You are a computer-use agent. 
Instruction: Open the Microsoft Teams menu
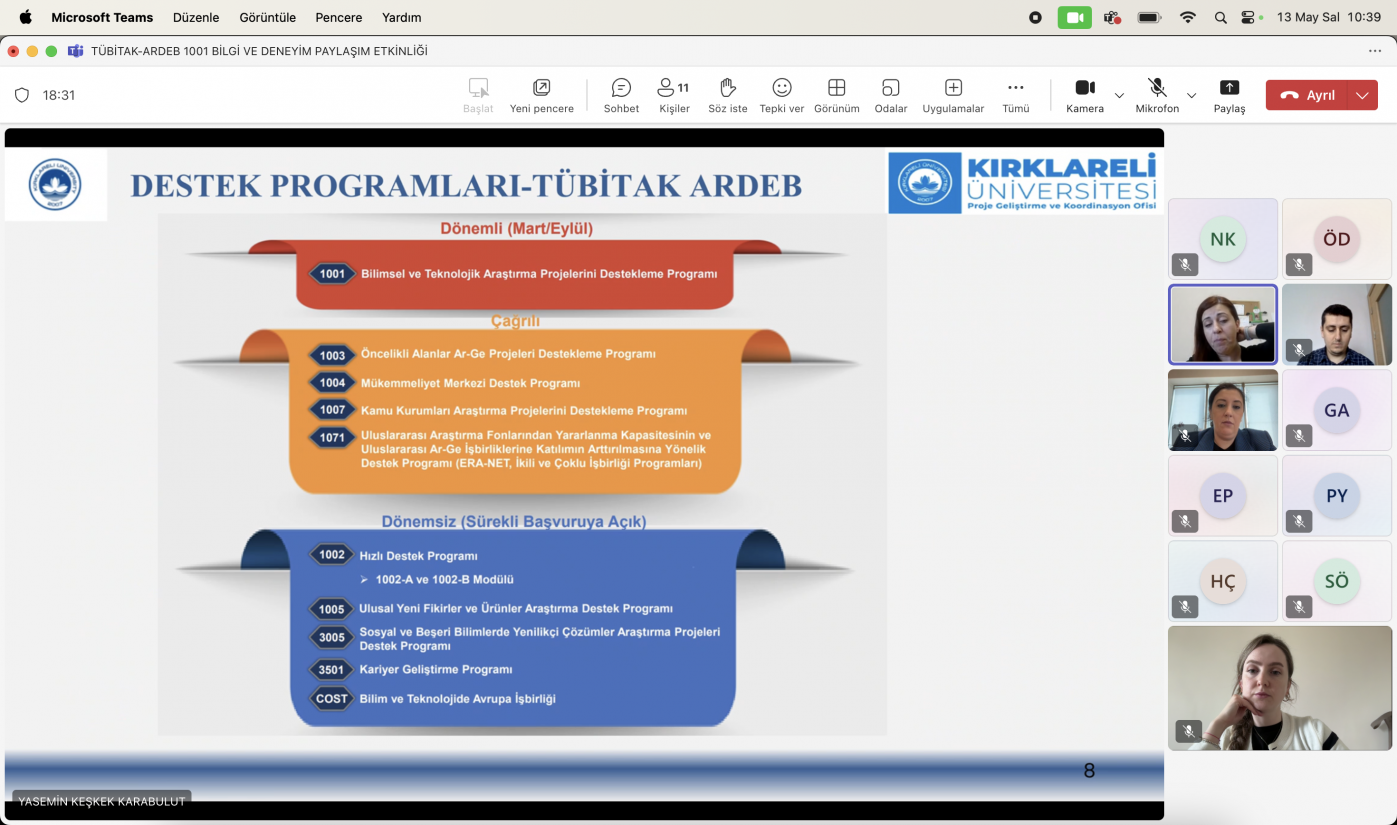tap(102, 17)
